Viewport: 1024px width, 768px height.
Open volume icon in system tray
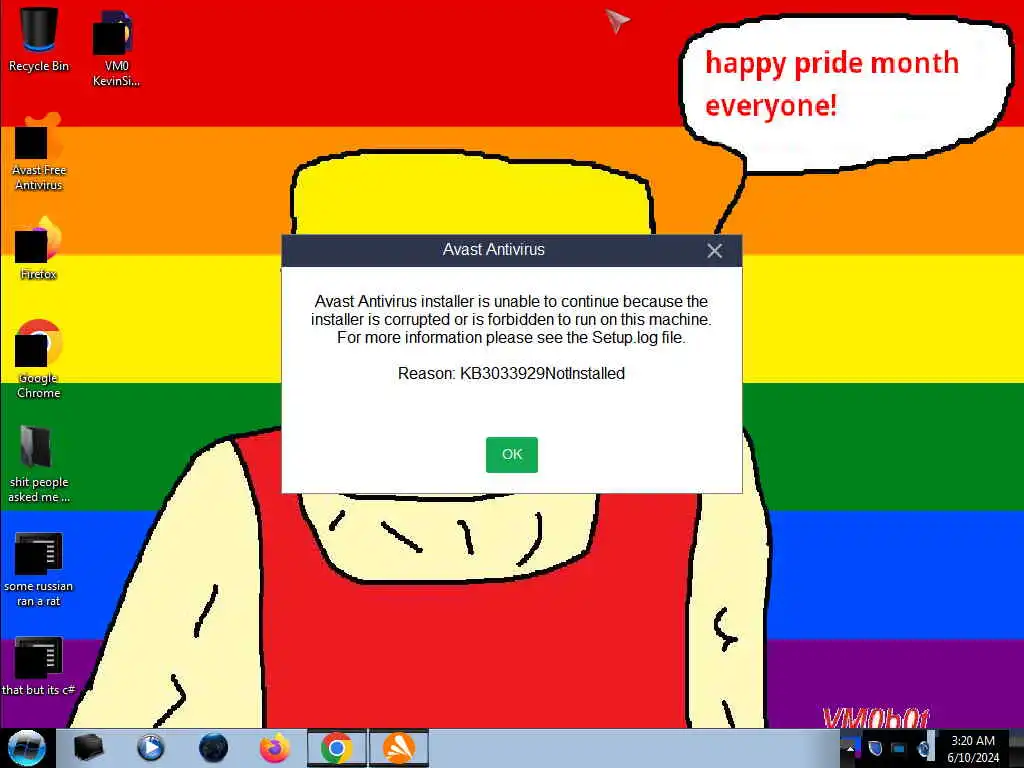[923, 748]
